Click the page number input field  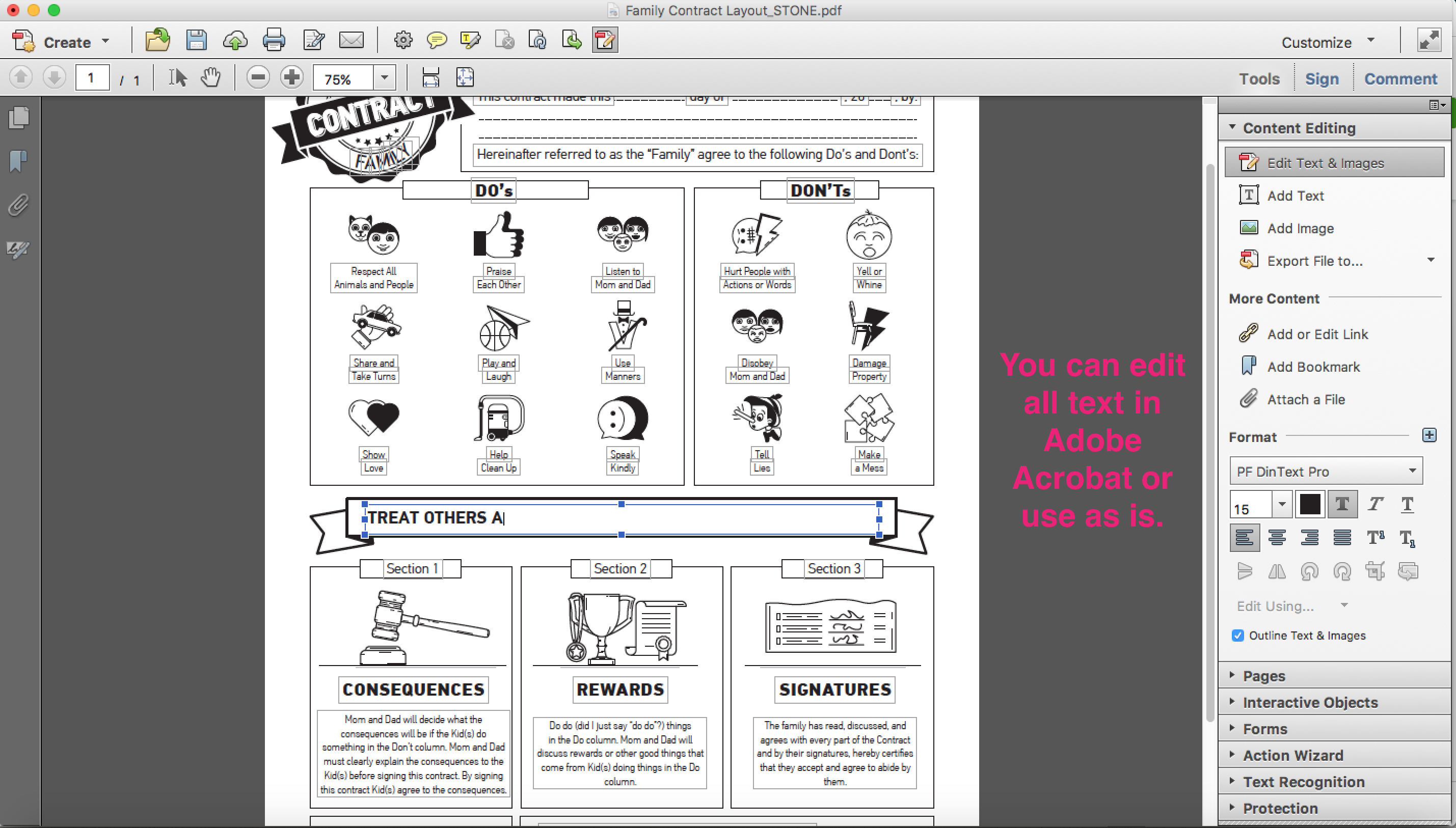(x=92, y=77)
